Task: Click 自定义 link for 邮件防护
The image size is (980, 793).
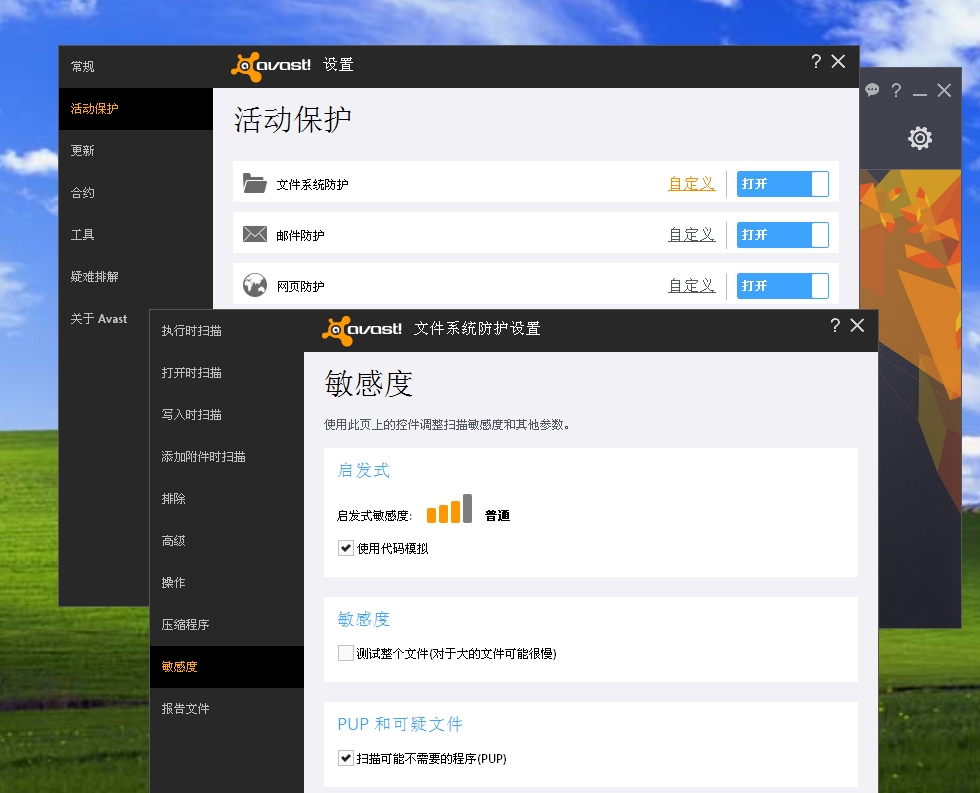Action: [691, 235]
